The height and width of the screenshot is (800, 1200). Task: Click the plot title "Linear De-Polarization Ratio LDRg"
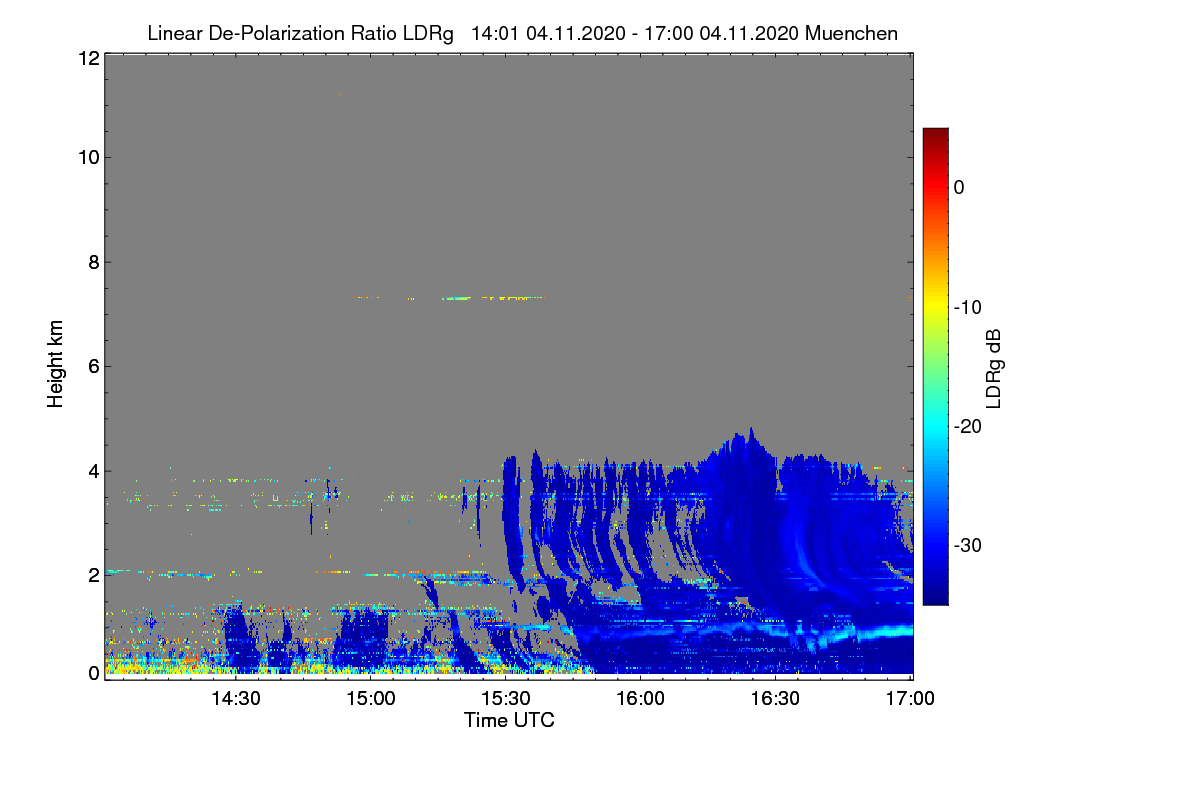tap(301, 34)
